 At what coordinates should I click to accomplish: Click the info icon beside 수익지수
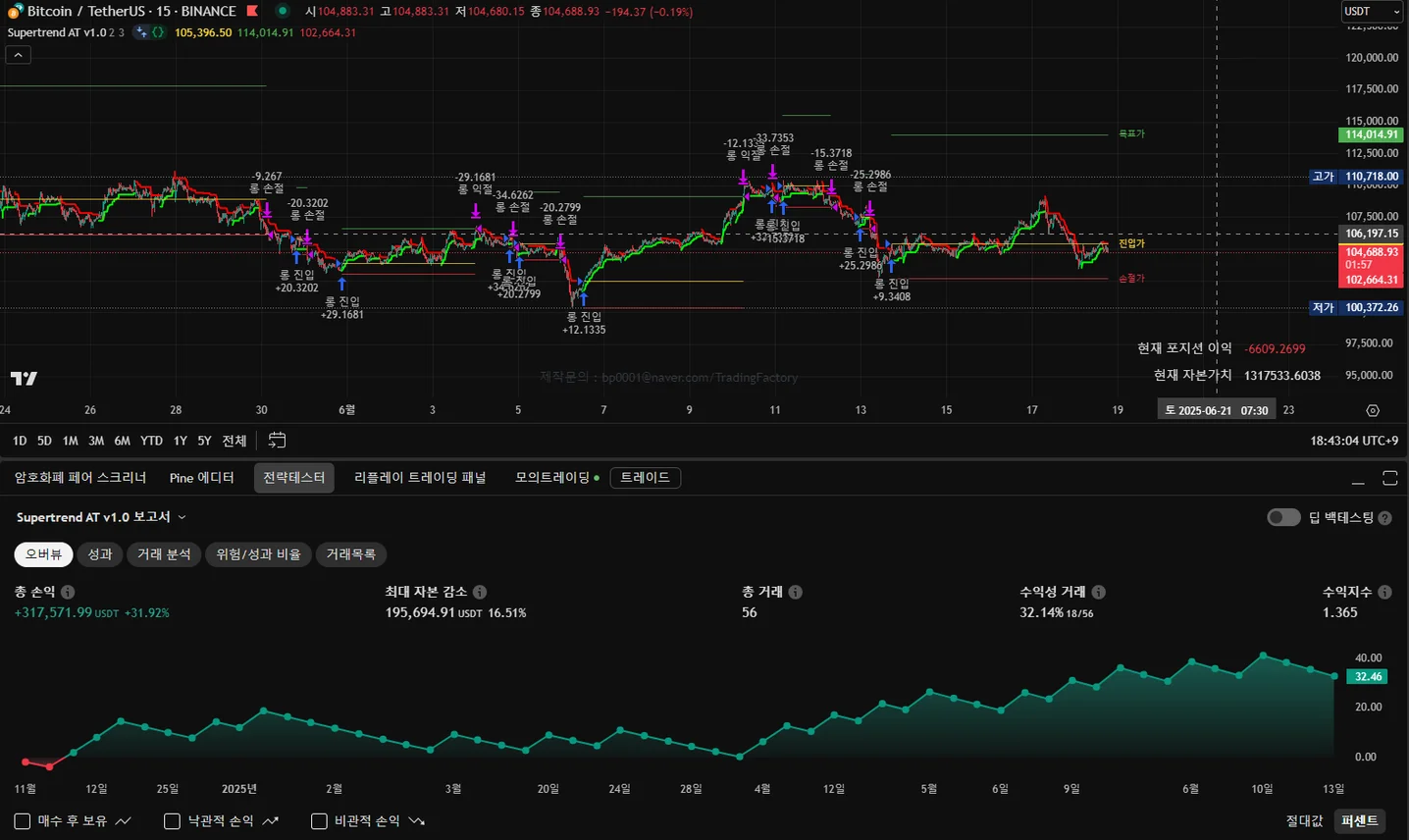pos(1384,592)
